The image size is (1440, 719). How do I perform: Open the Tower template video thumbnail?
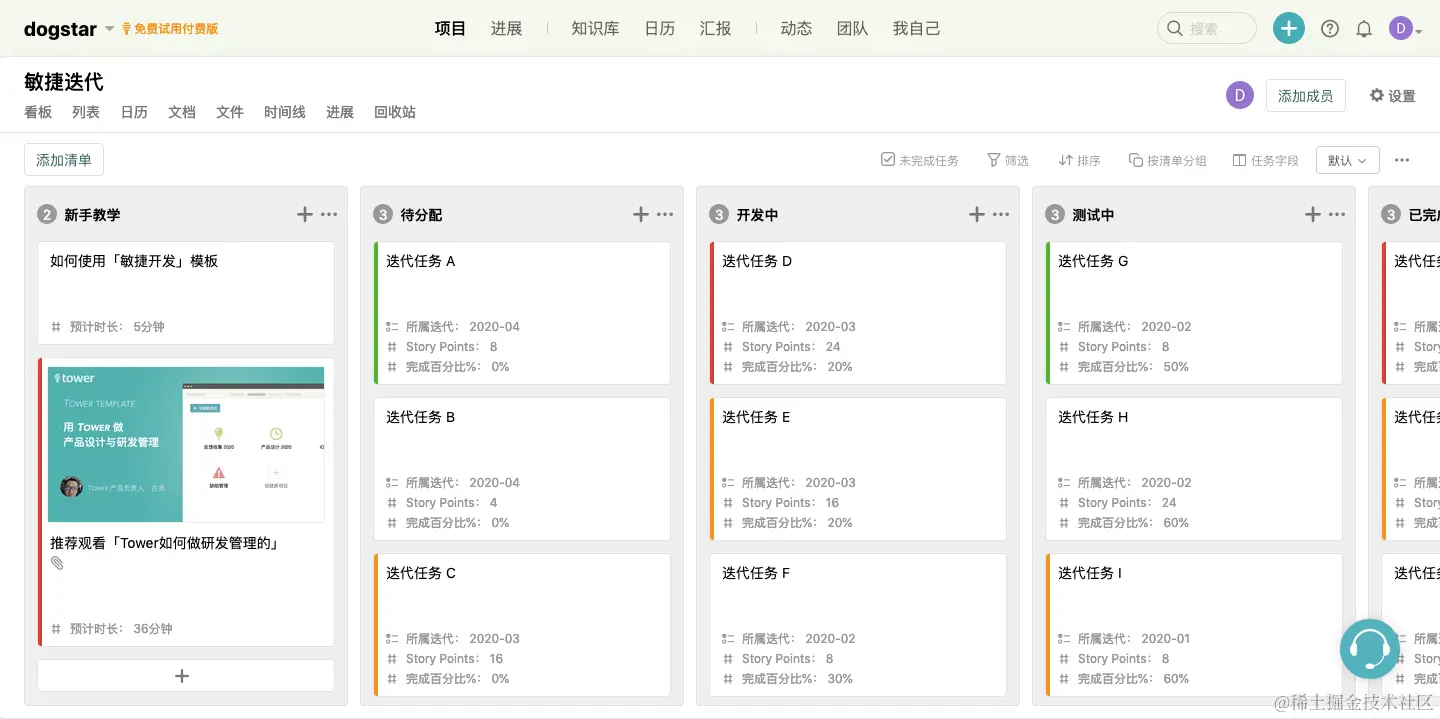[x=186, y=444]
